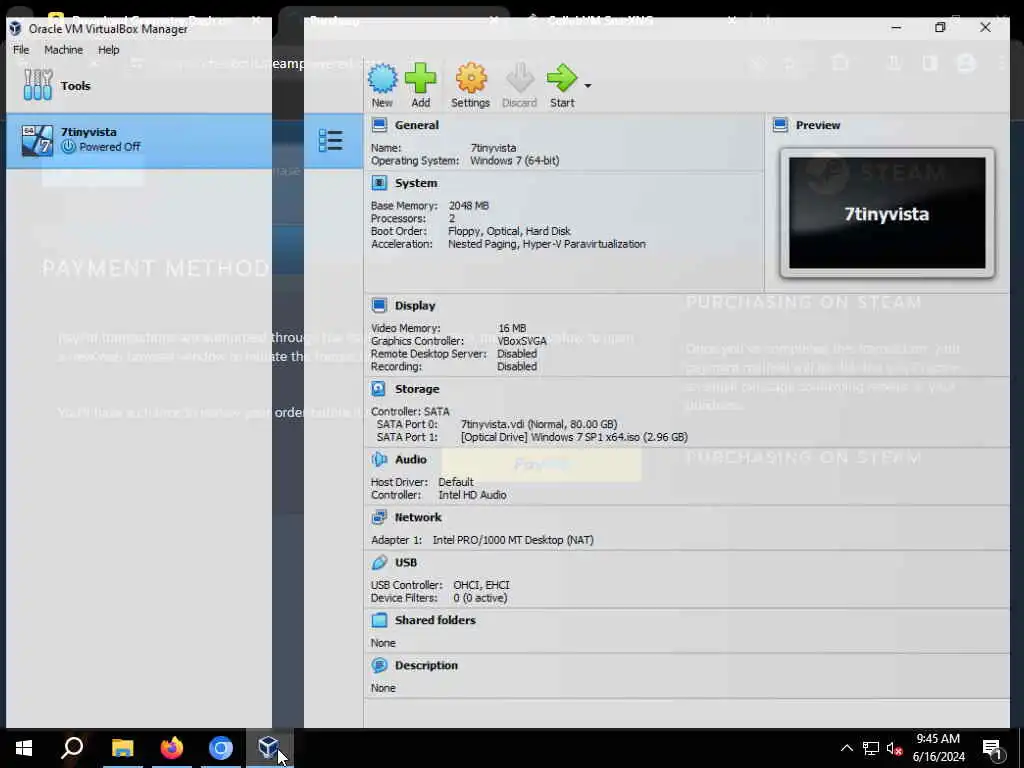
Task: Open the File menu
Action: (x=21, y=50)
